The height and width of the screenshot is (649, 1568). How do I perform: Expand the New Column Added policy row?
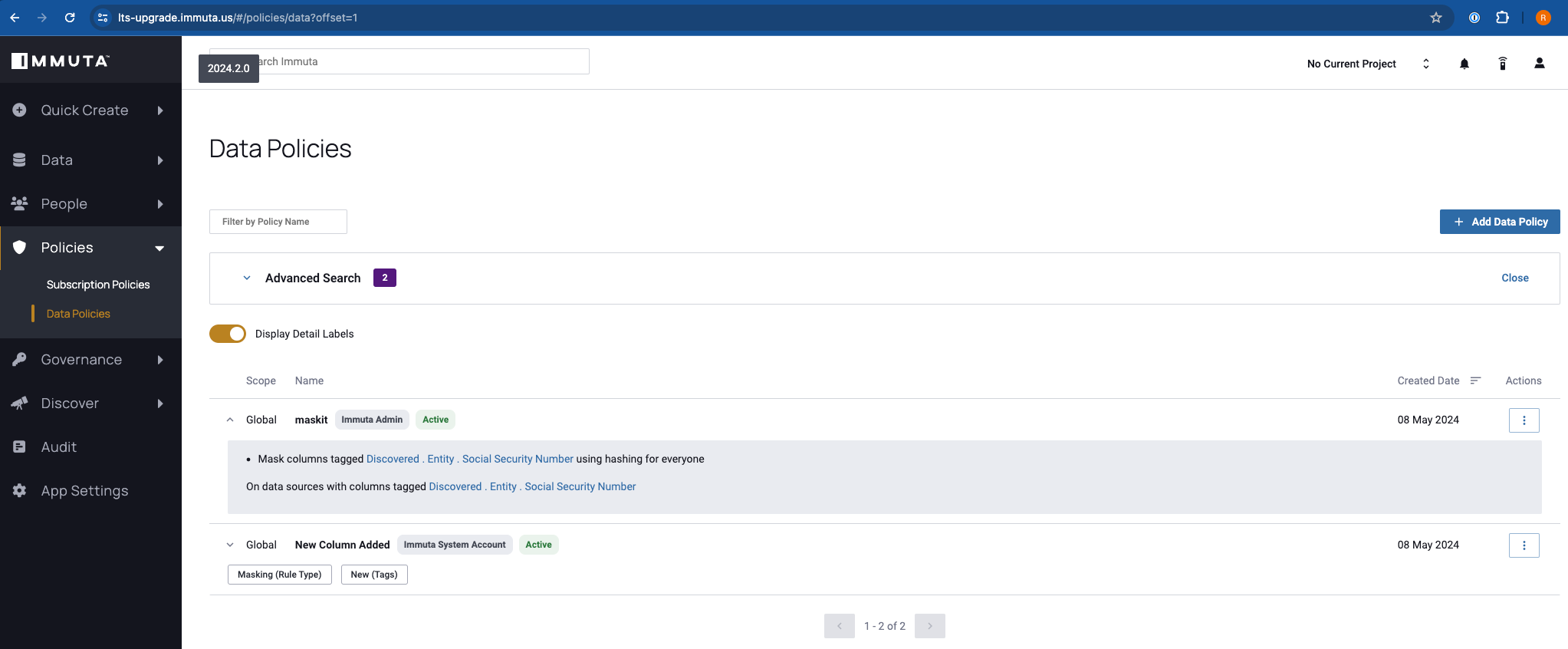coord(230,545)
